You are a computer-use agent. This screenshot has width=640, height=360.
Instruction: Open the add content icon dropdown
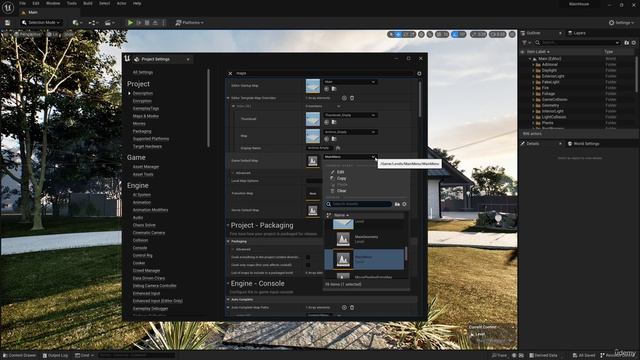(x=76, y=23)
